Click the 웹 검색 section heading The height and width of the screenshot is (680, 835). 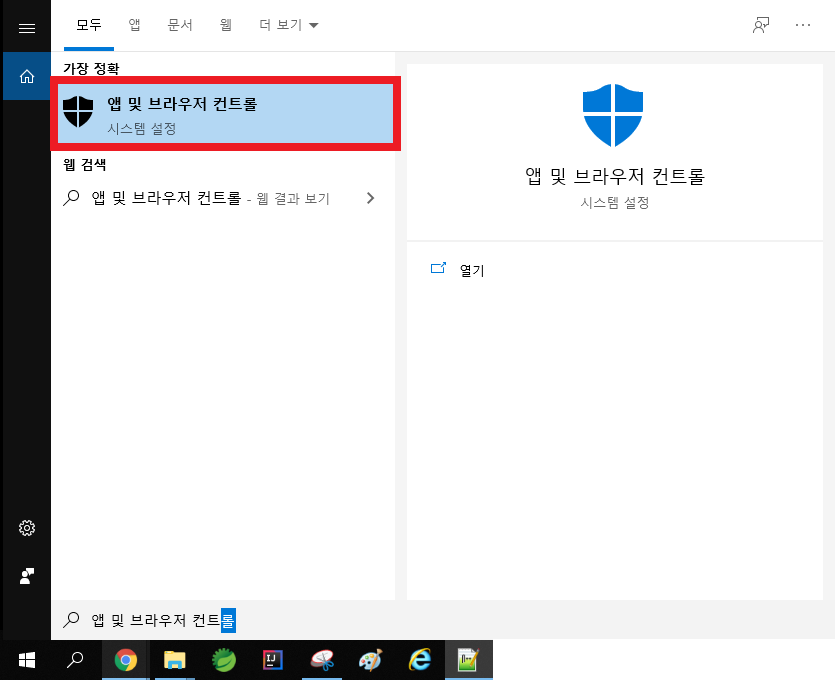(x=84, y=164)
